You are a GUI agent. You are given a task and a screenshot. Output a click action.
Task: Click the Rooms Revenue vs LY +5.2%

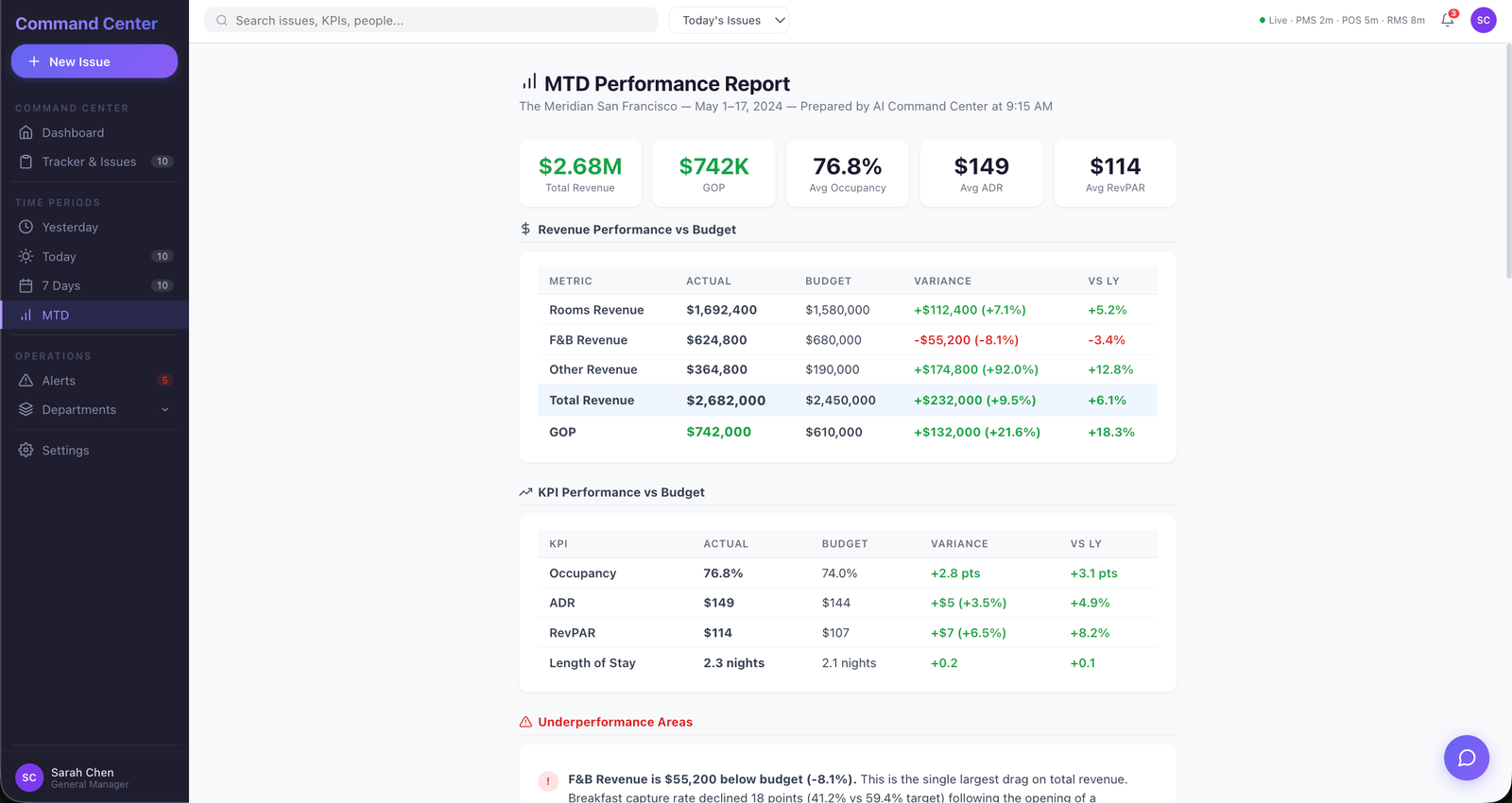coord(1107,310)
